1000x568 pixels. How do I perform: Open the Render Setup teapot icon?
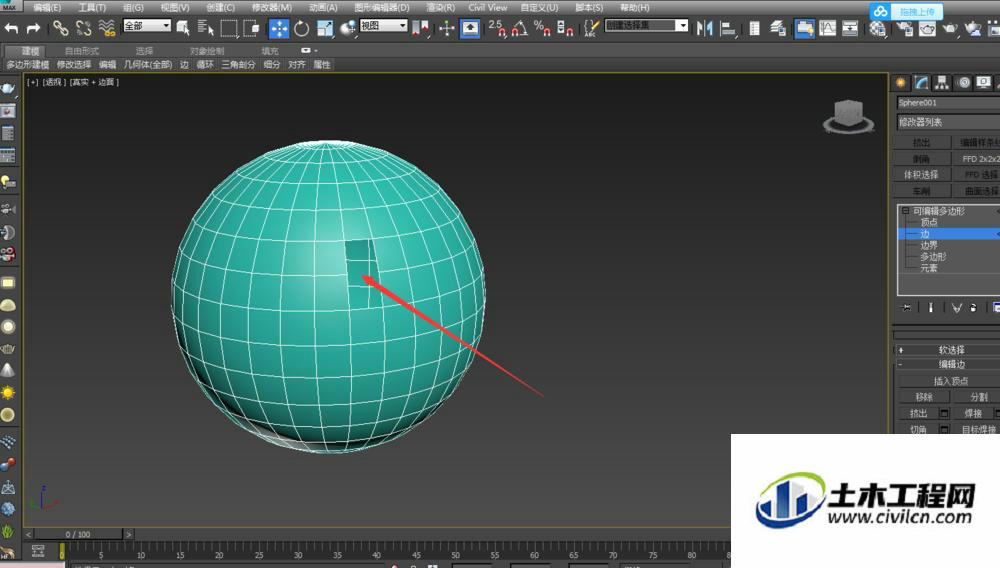[x=904, y=28]
